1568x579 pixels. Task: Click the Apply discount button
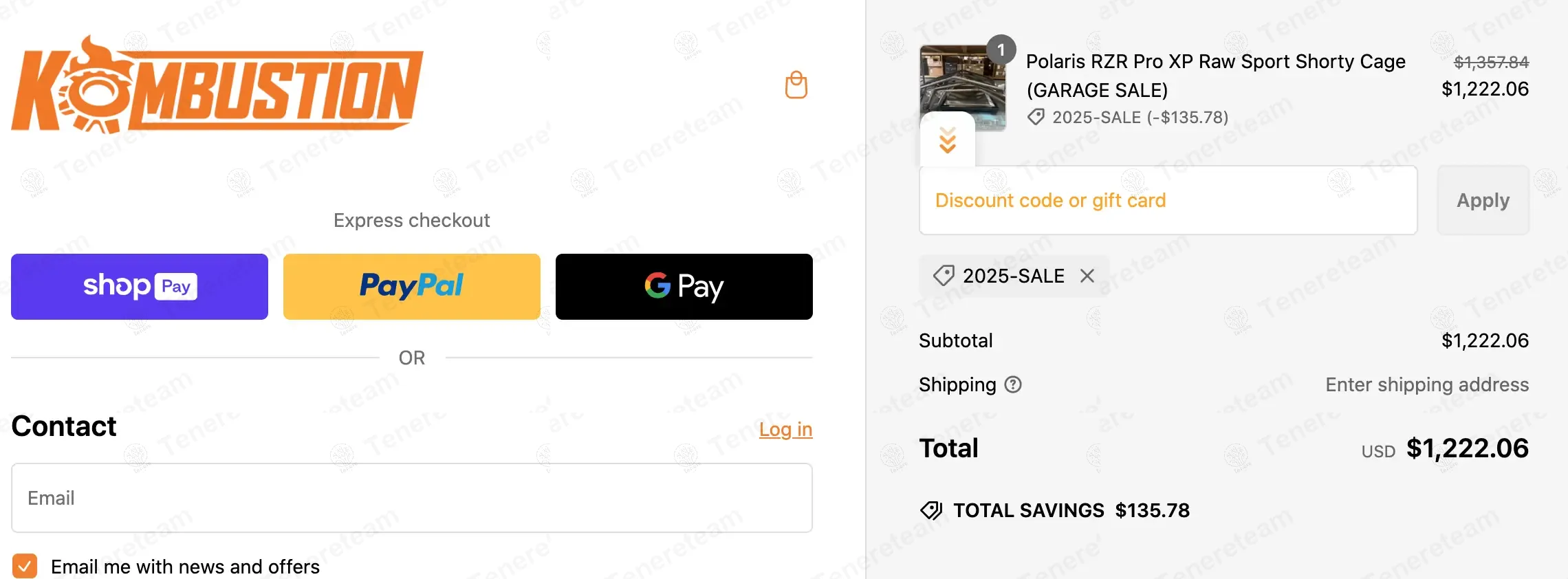pos(1483,200)
